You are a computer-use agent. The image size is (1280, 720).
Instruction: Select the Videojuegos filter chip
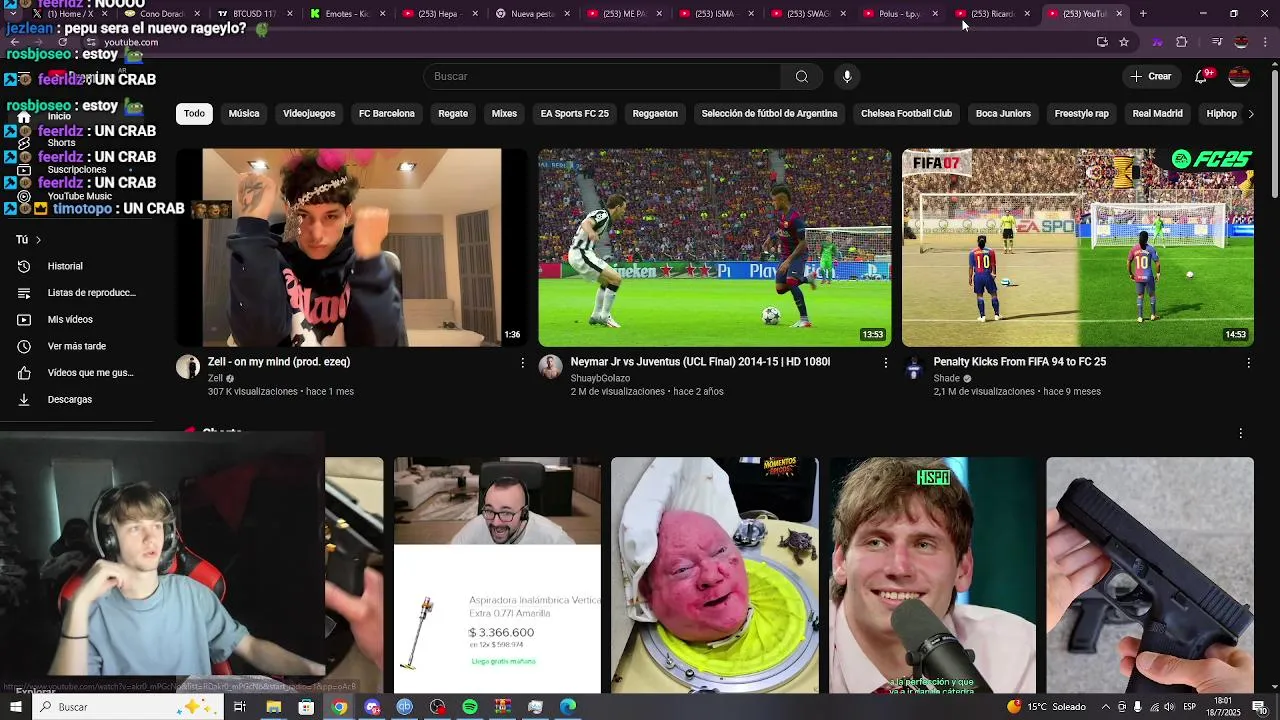[309, 114]
